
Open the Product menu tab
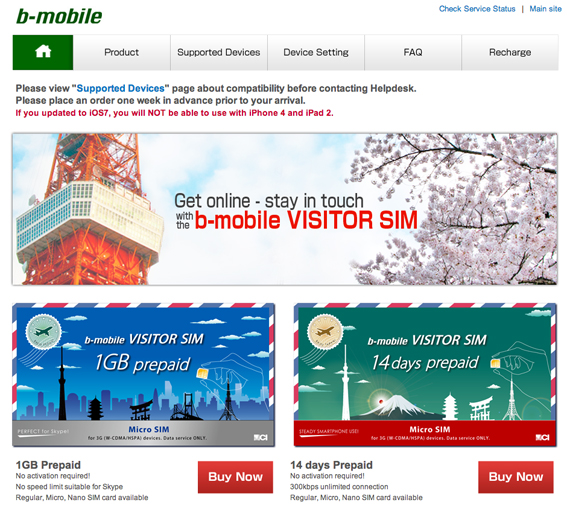click(x=122, y=52)
